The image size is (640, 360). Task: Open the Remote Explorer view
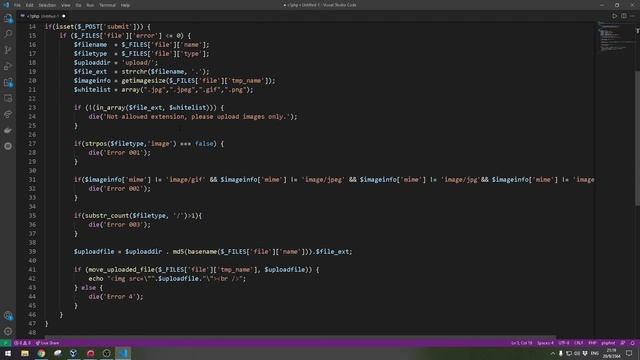pos(8,98)
